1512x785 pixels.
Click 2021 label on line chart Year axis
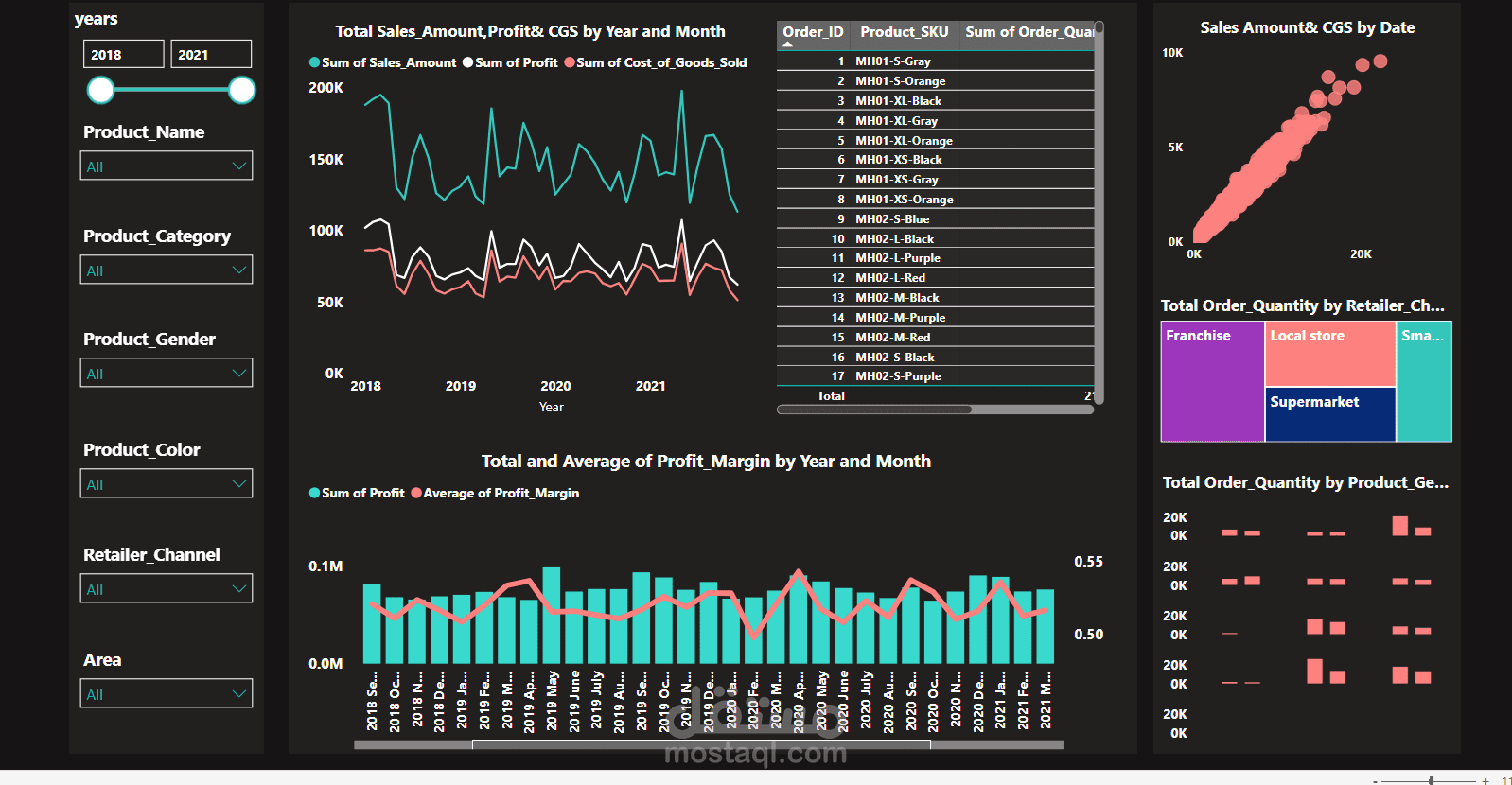(651, 386)
